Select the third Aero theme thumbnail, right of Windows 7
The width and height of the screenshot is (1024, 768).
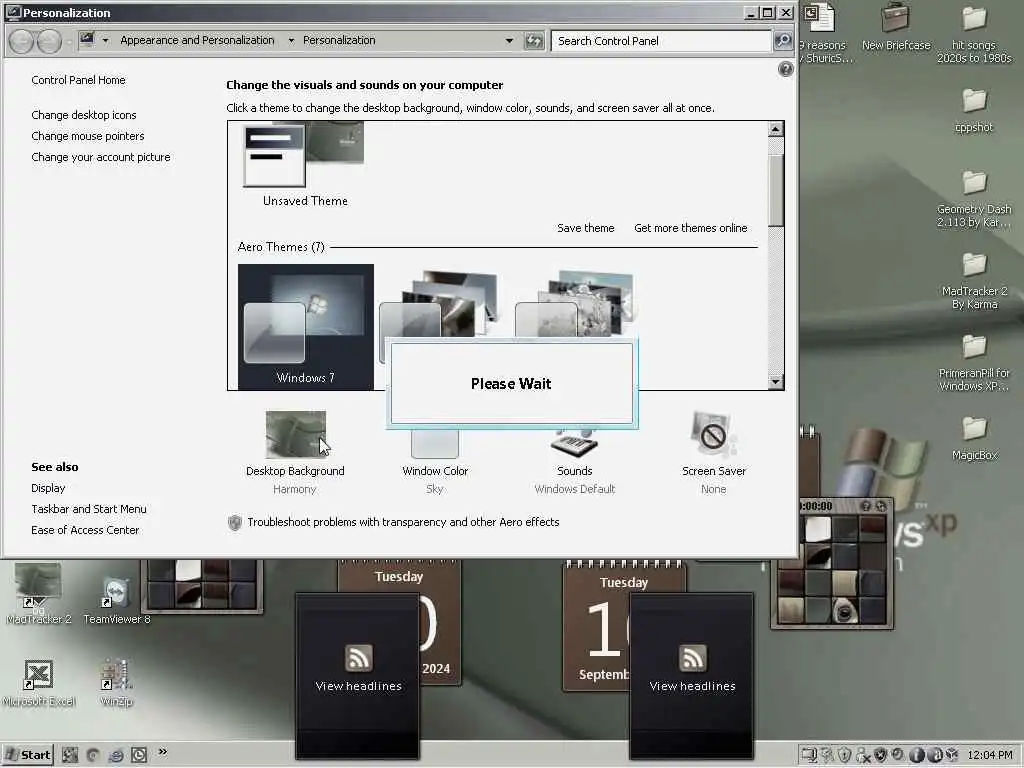pos(575,304)
